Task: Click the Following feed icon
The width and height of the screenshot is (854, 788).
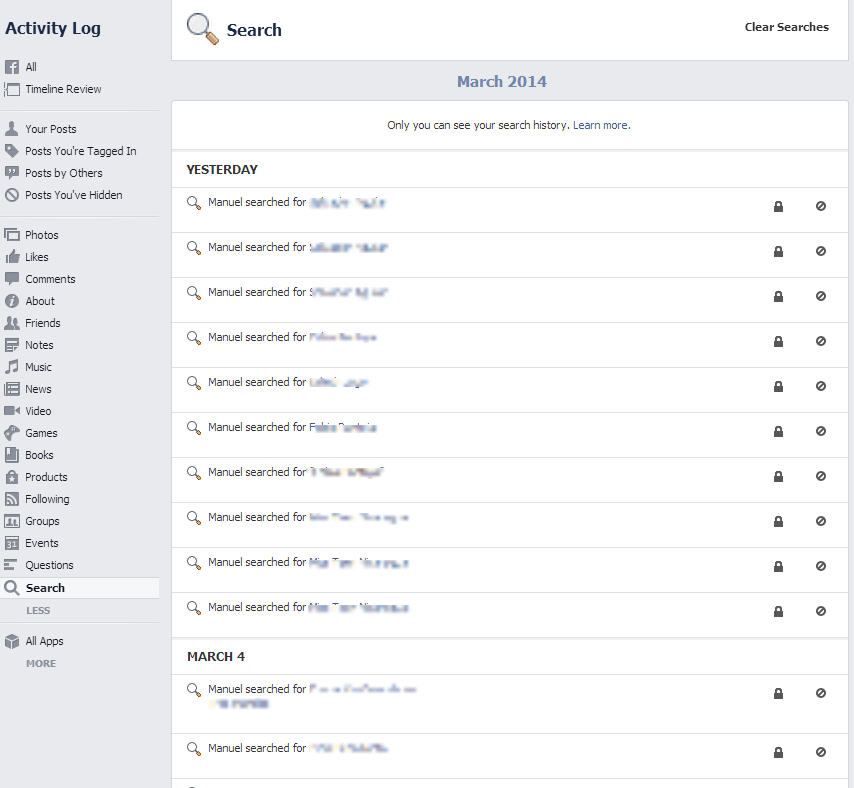Action: pyautogui.click(x=12, y=499)
